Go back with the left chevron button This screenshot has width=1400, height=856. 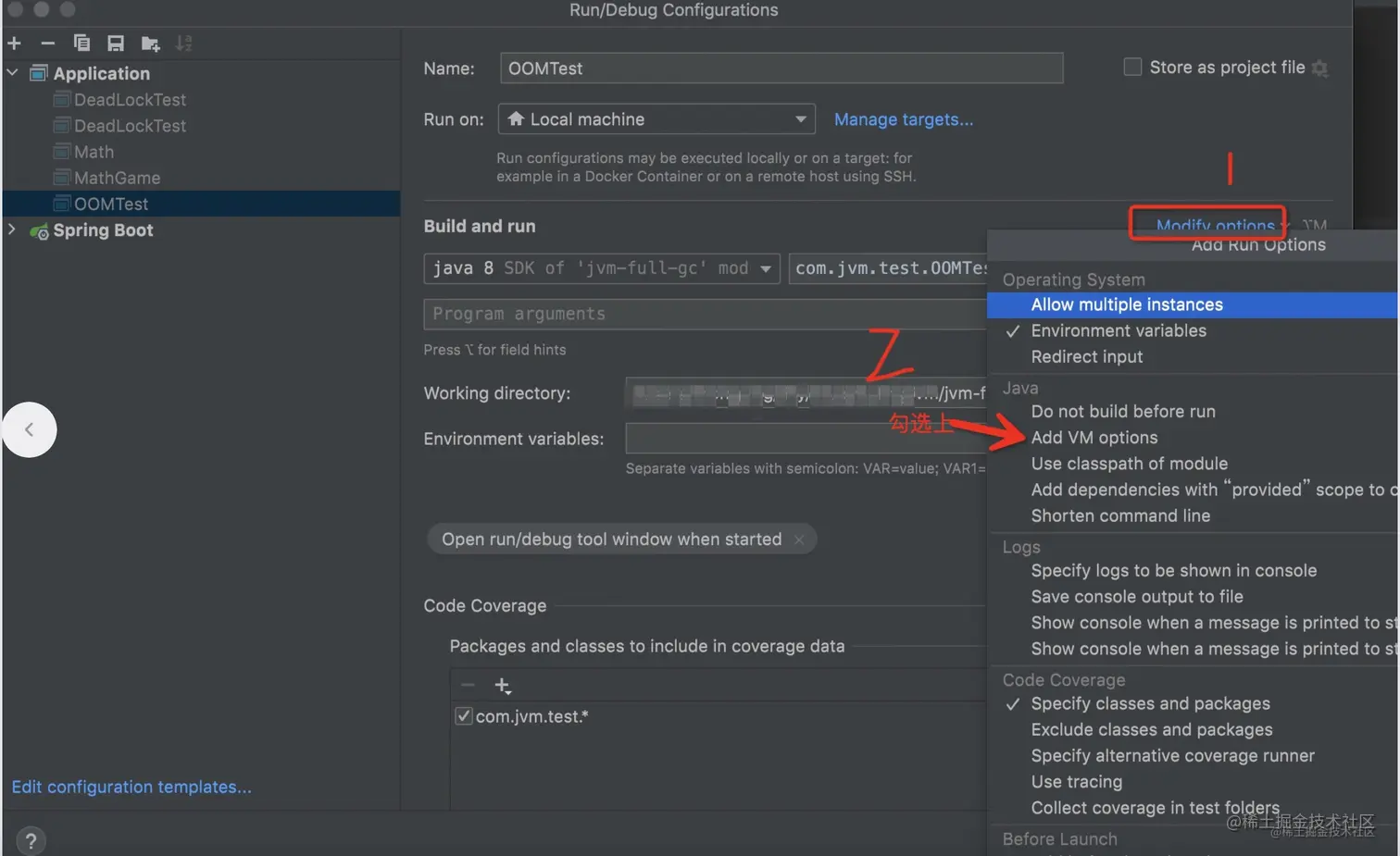pyautogui.click(x=30, y=429)
